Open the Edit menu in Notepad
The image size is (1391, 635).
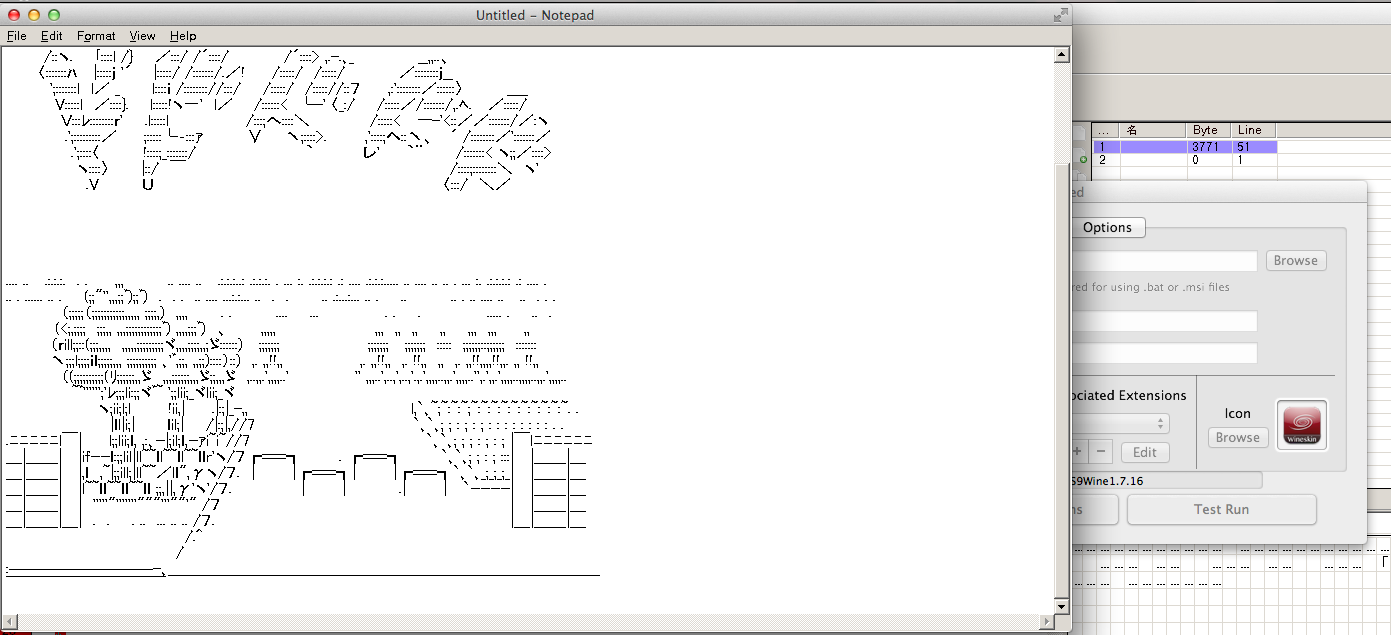tap(51, 36)
